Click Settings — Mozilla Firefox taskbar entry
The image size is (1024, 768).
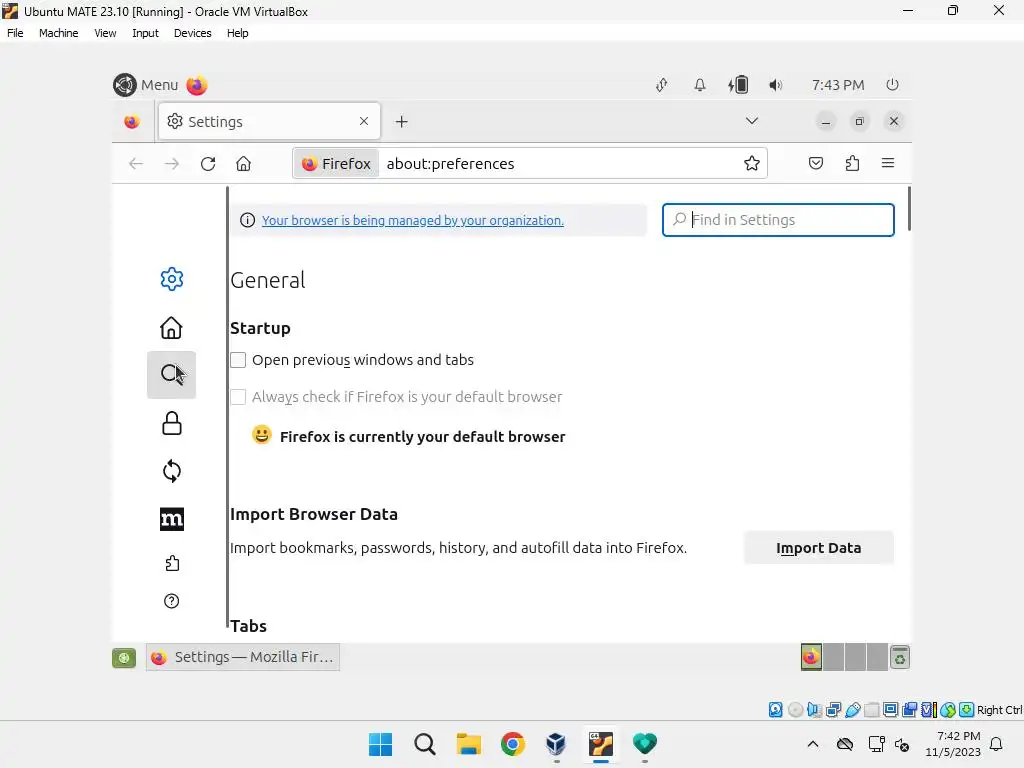(x=243, y=657)
